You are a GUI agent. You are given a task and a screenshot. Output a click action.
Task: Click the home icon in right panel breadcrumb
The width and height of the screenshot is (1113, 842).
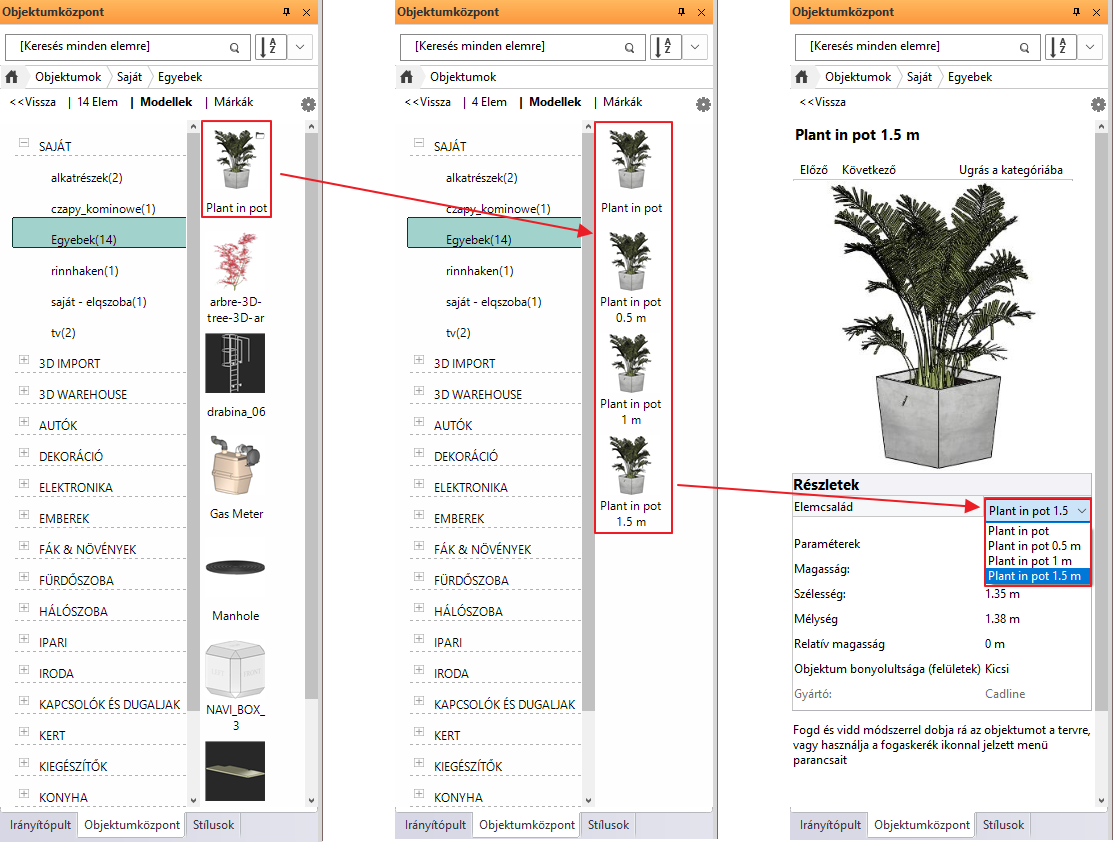click(x=802, y=77)
